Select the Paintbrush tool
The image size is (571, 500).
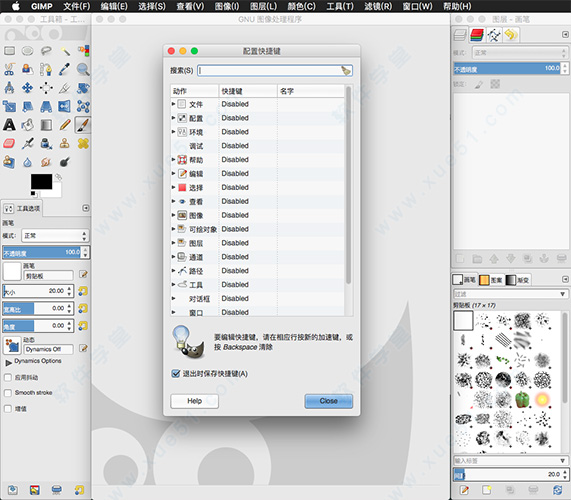pyautogui.click(x=83, y=125)
